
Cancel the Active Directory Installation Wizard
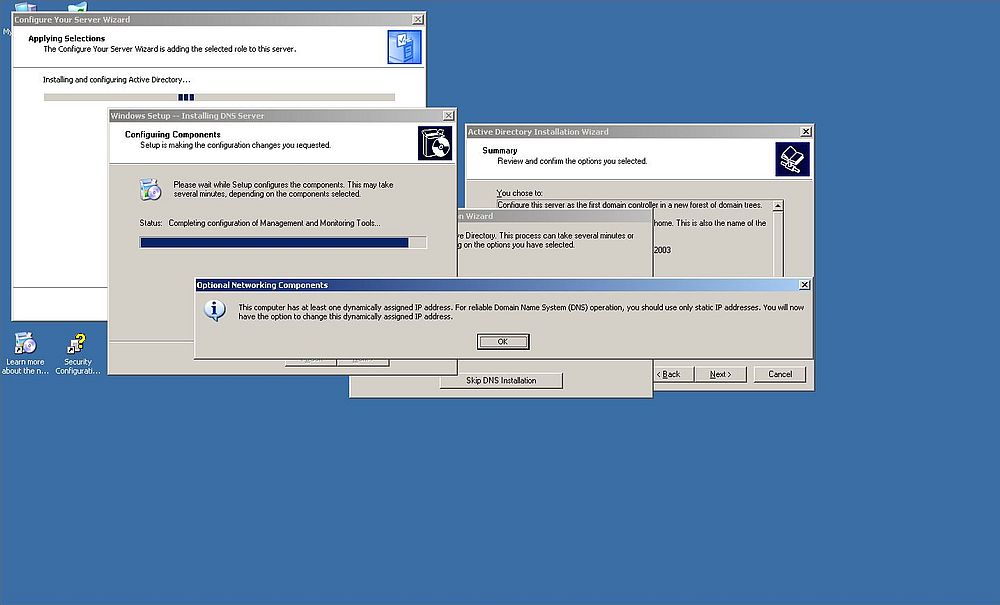[x=780, y=374]
